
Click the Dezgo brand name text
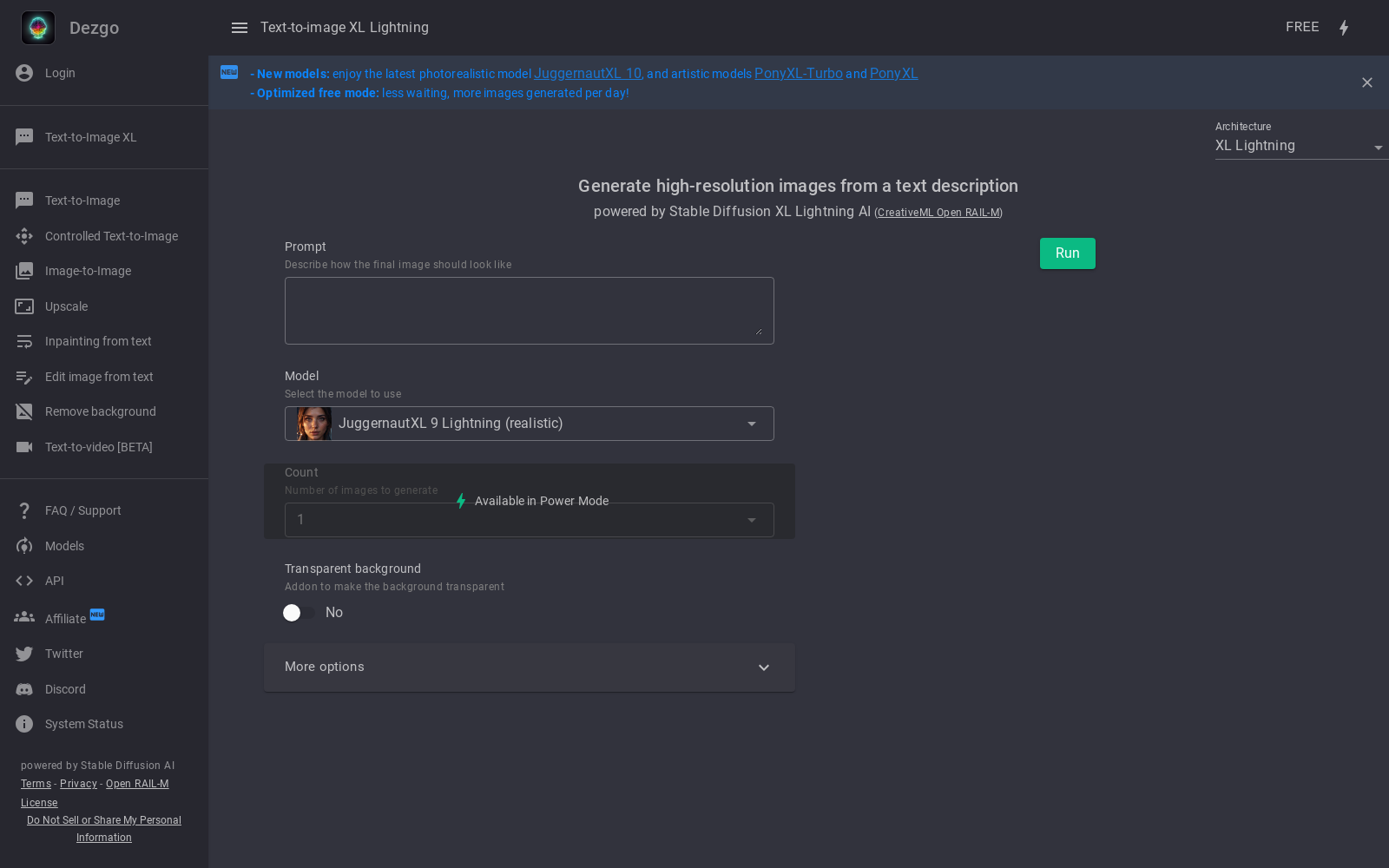tap(94, 28)
